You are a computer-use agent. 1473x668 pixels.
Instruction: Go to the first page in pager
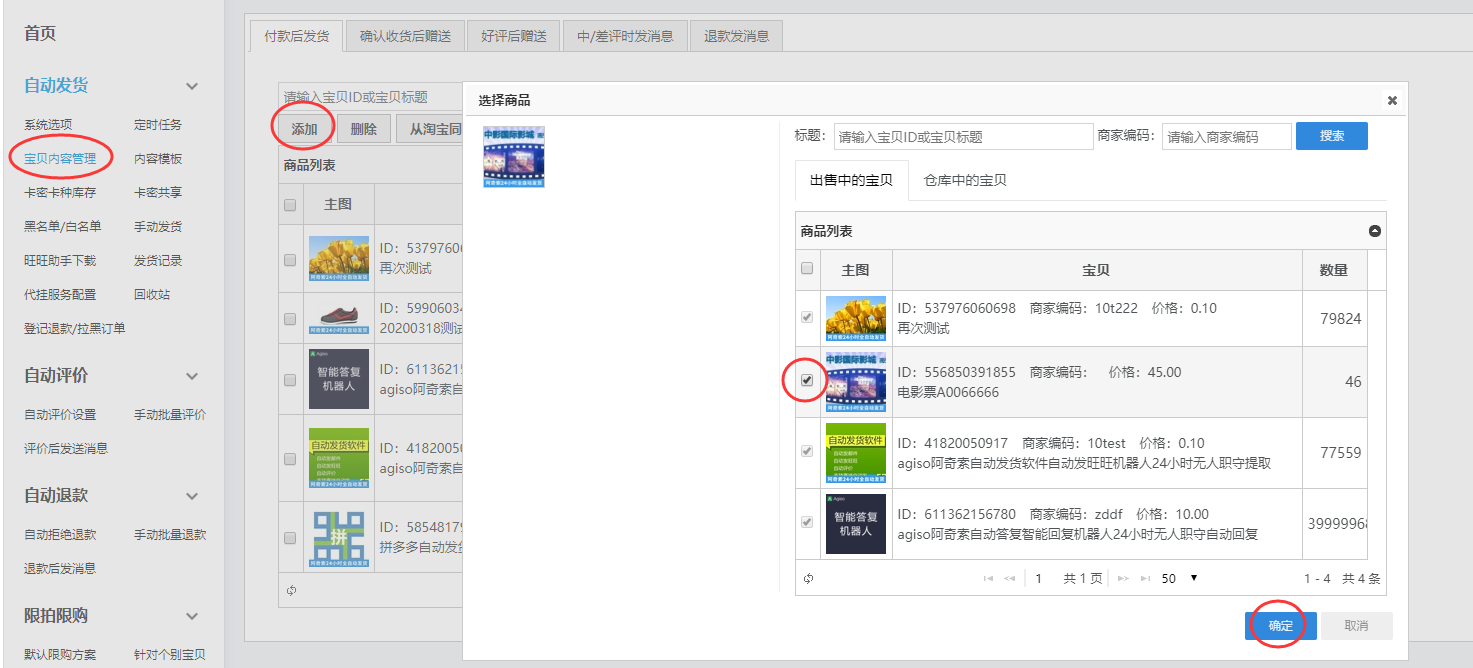[x=988, y=578]
